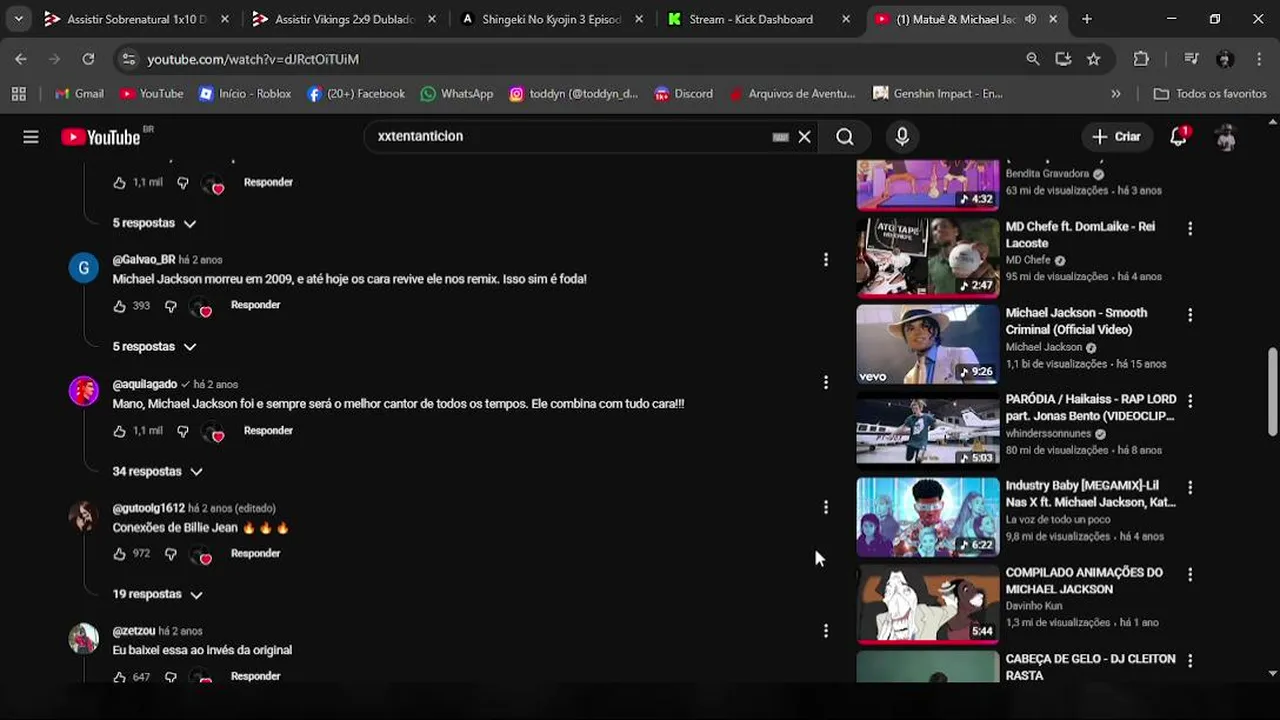Viewport: 1280px width, 720px height.
Task: Open @Galvao_BR channel link
Action: pos(144,260)
